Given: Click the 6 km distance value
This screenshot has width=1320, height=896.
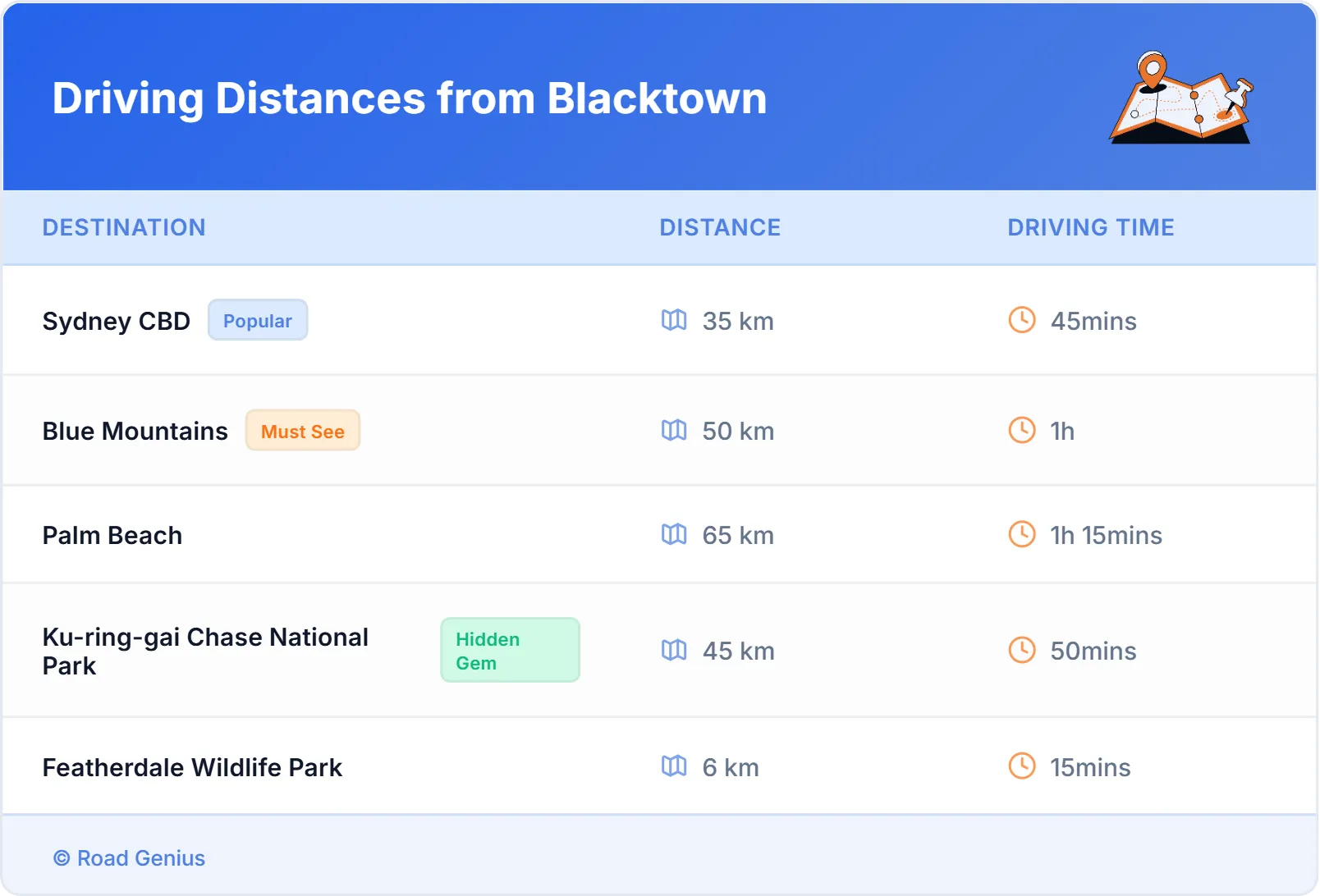Looking at the screenshot, I should pyautogui.click(x=731, y=767).
